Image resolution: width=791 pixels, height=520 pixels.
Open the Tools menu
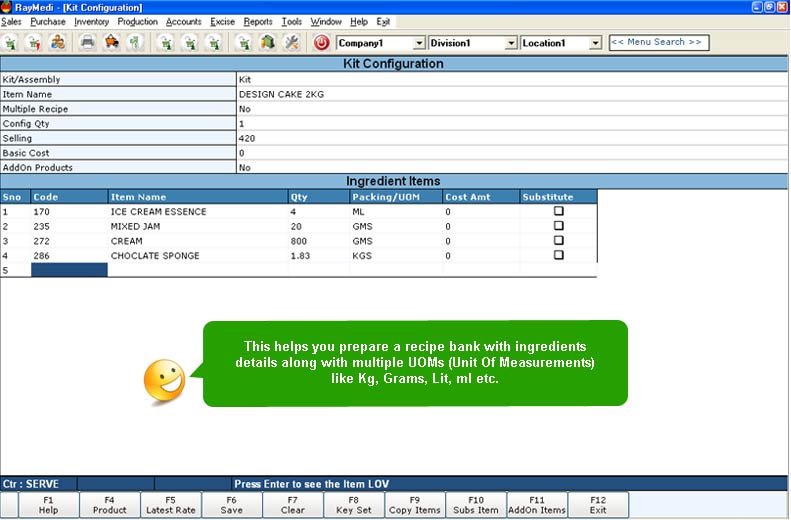tap(292, 22)
